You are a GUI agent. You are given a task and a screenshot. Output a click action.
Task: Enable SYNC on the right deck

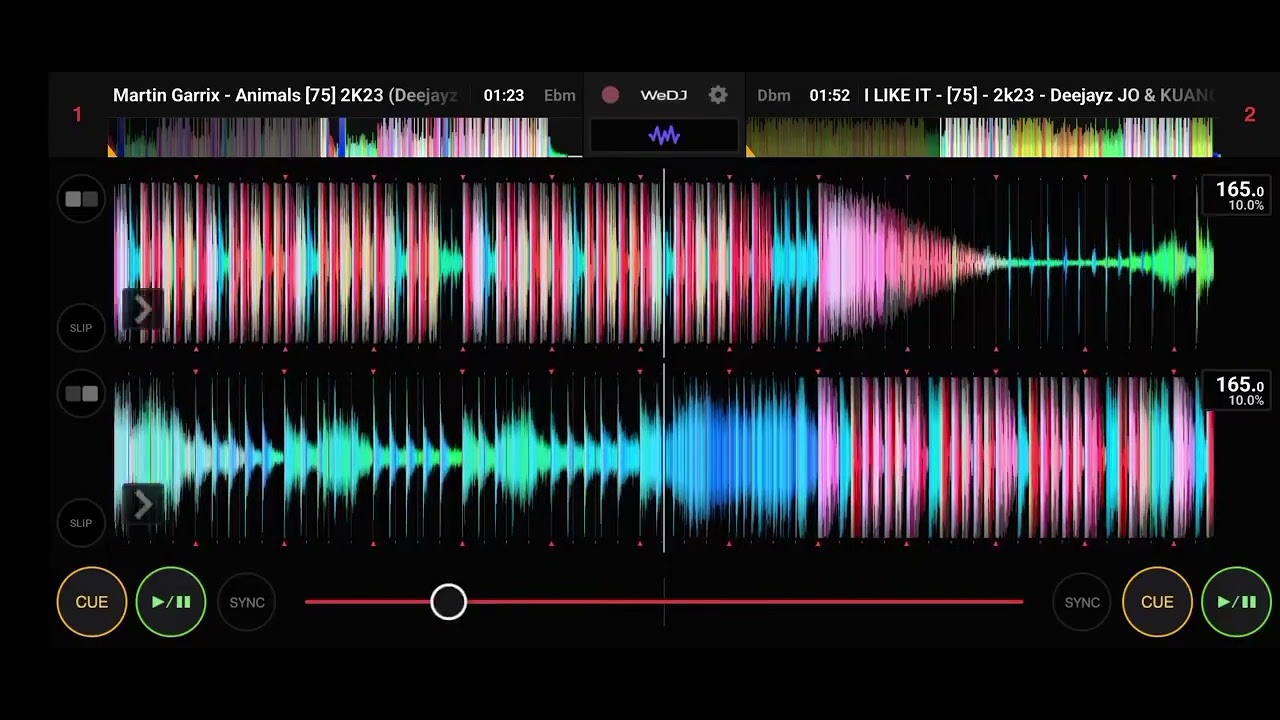(1082, 602)
